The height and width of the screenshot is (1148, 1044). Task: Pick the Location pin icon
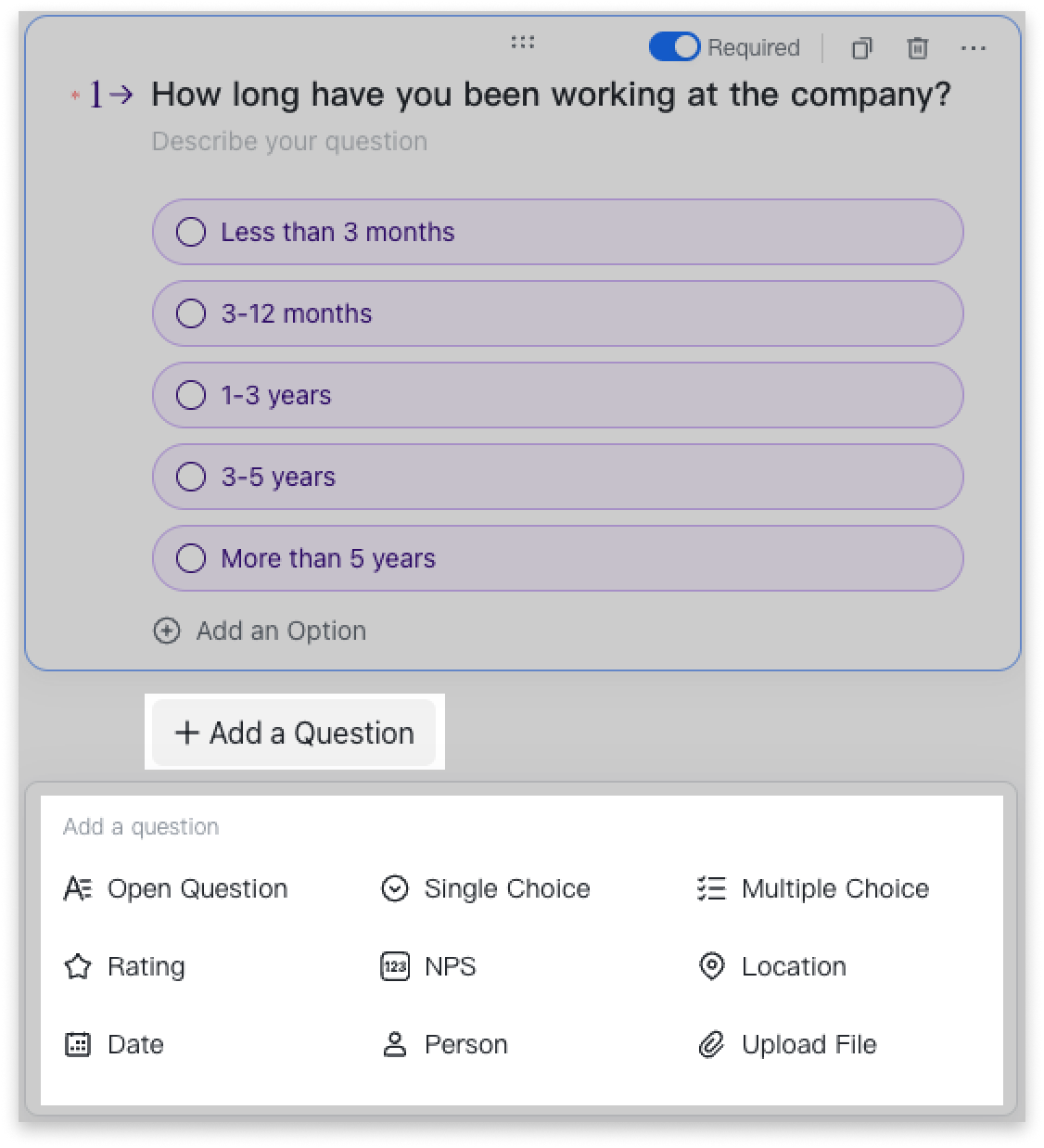711,966
